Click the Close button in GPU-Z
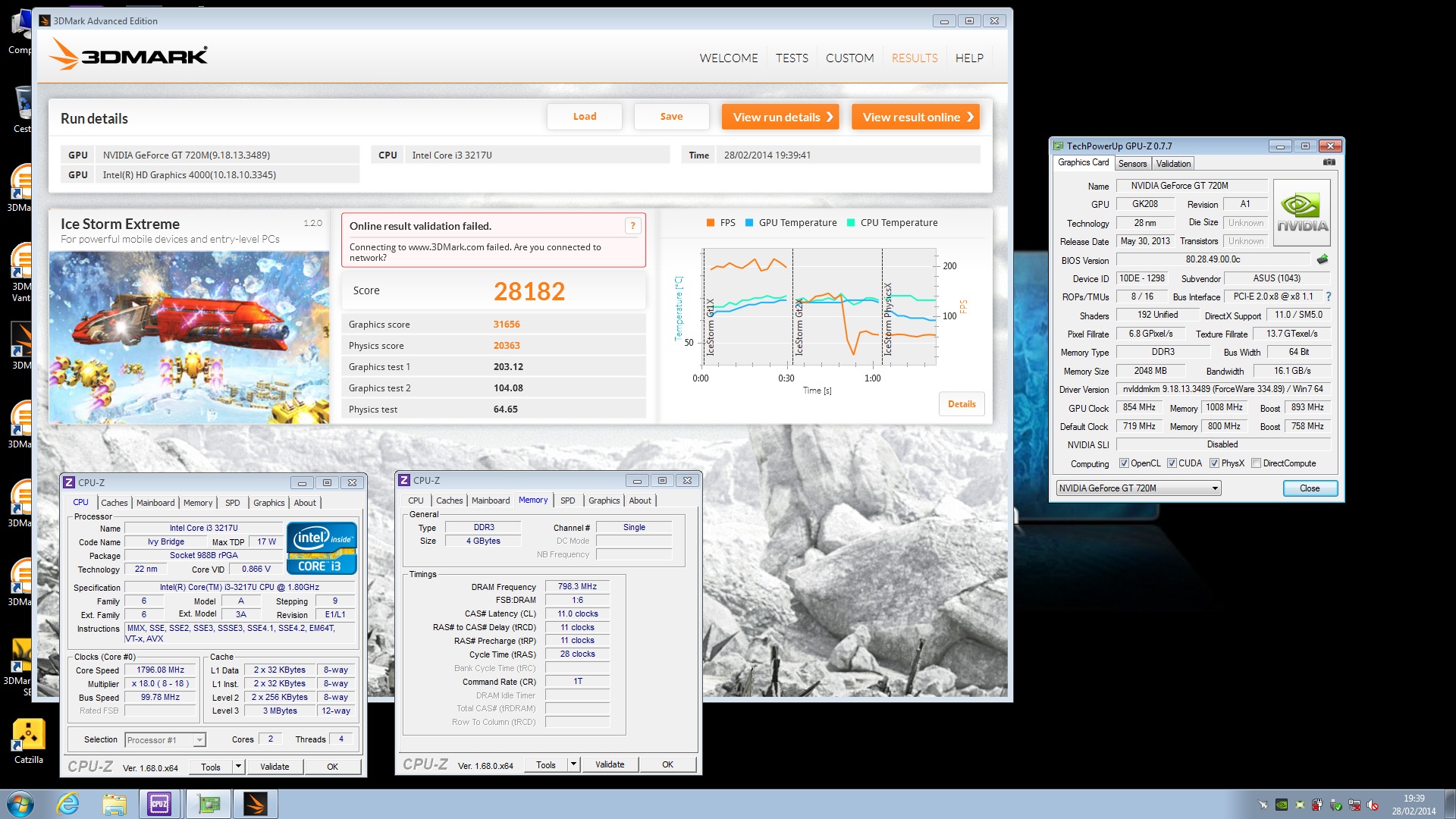 pyautogui.click(x=1310, y=488)
